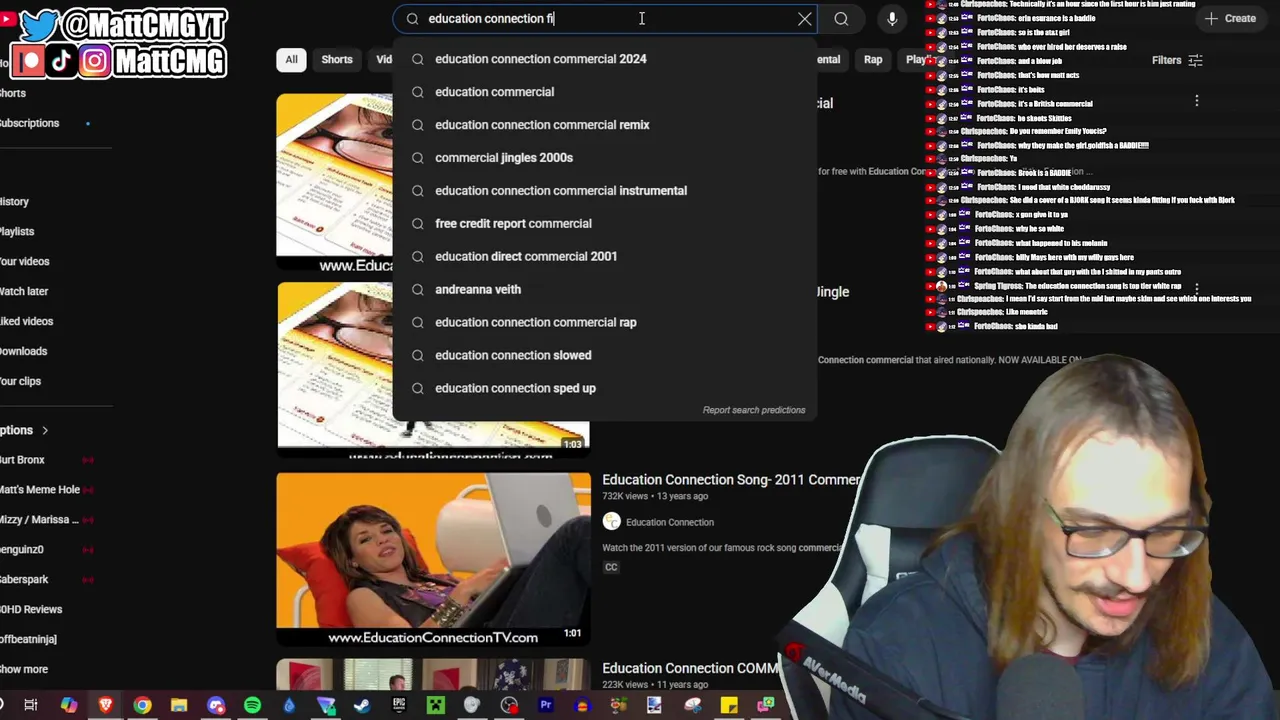Screen dimensions: 1280x720
Task: Open 'Education Connection Song- 2011' video title
Action: (x=730, y=480)
